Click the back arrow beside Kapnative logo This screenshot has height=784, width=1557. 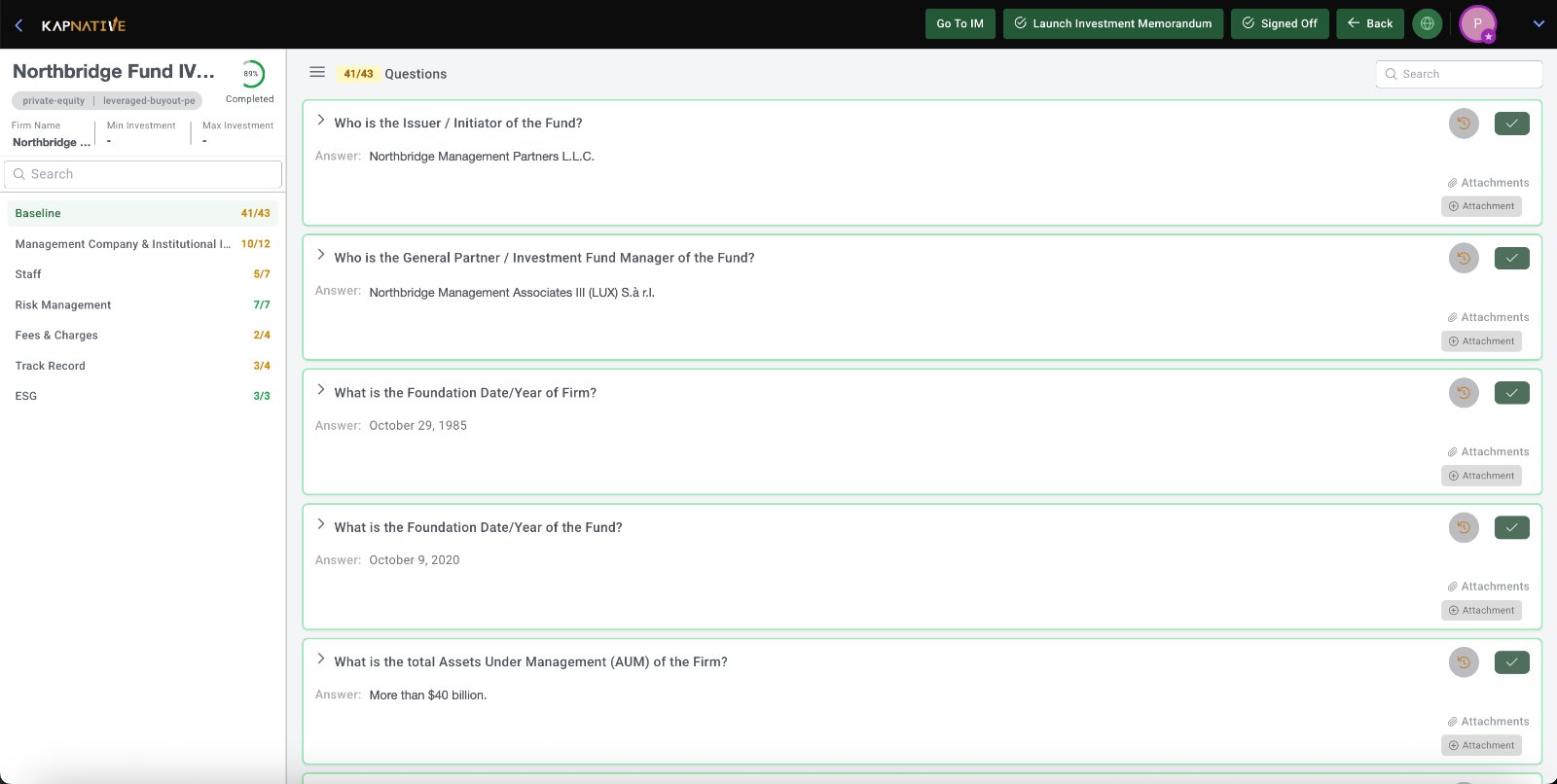click(18, 25)
